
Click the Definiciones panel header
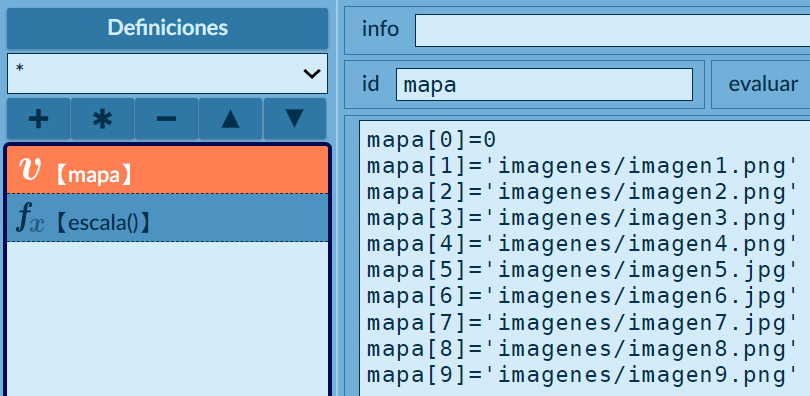(x=167, y=28)
